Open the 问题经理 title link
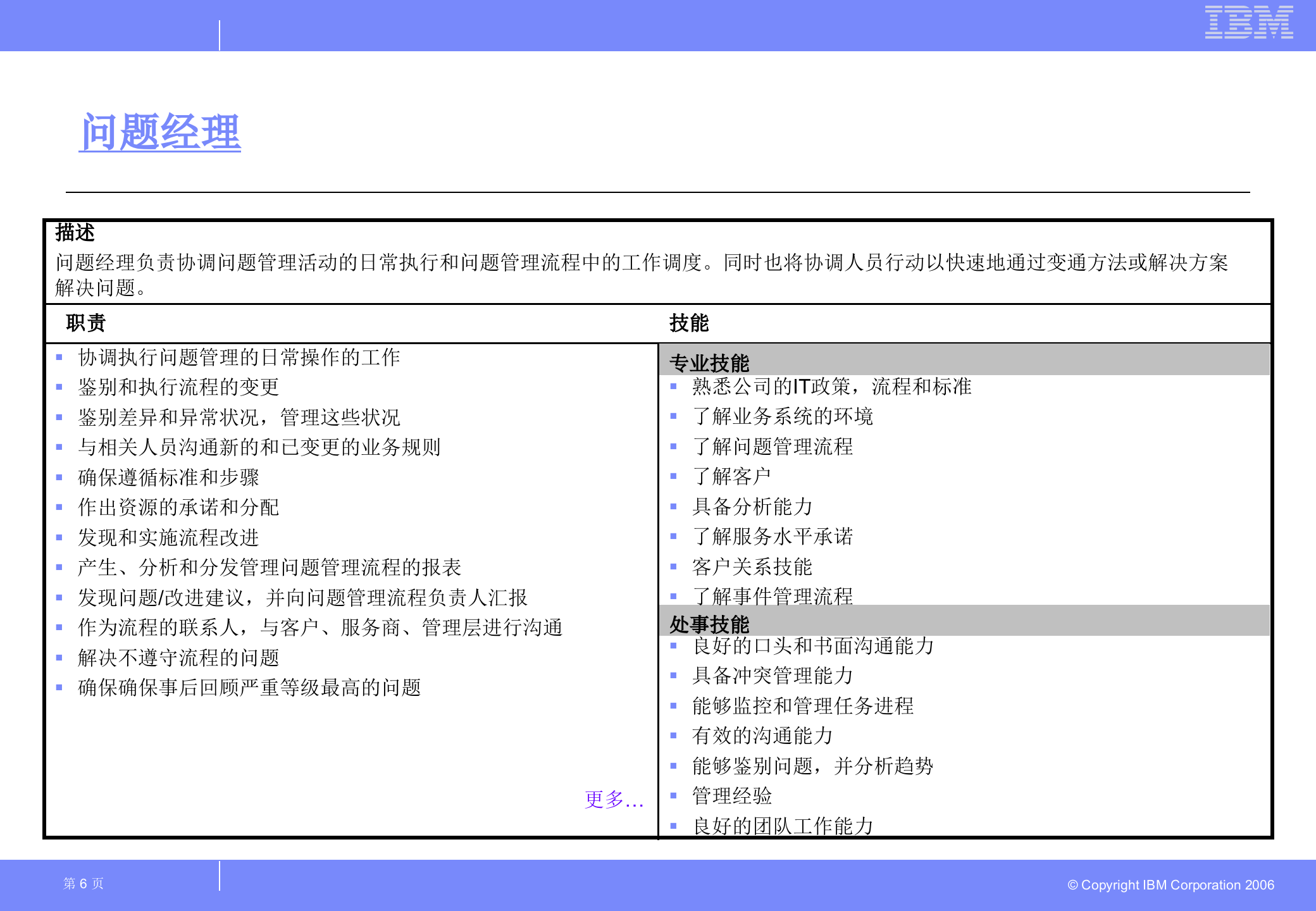The image size is (1316, 911). pos(160,132)
